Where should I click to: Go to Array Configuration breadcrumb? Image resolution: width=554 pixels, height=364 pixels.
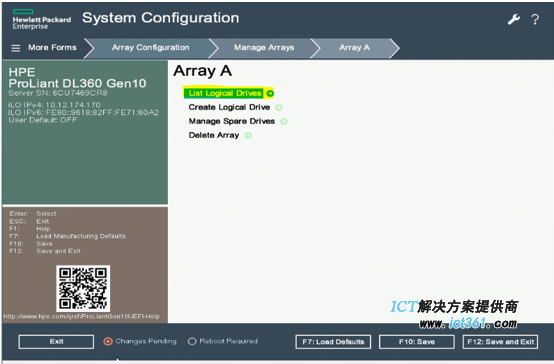pyautogui.click(x=151, y=48)
